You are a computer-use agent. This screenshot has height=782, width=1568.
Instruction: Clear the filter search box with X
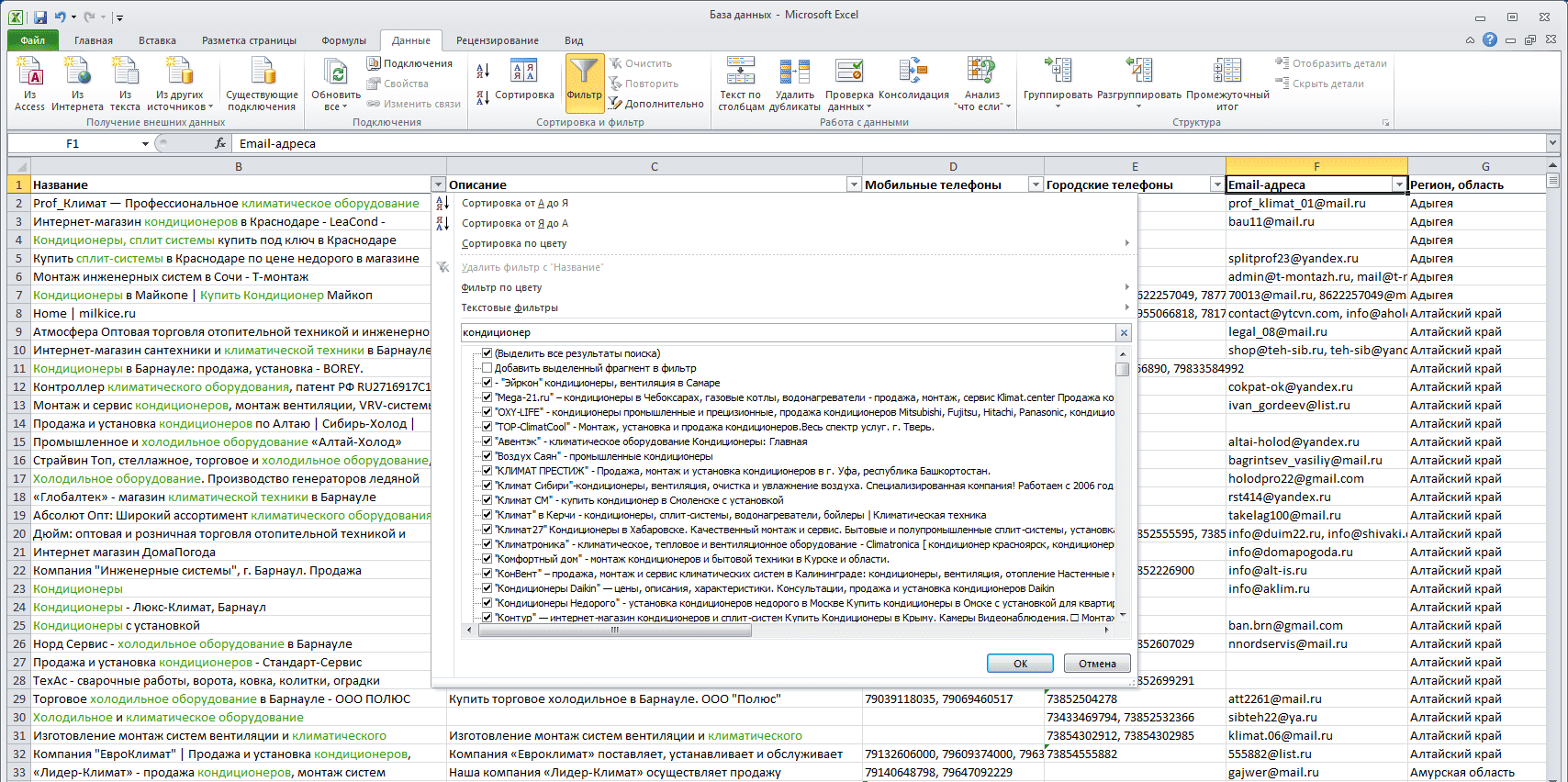click(x=1124, y=332)
